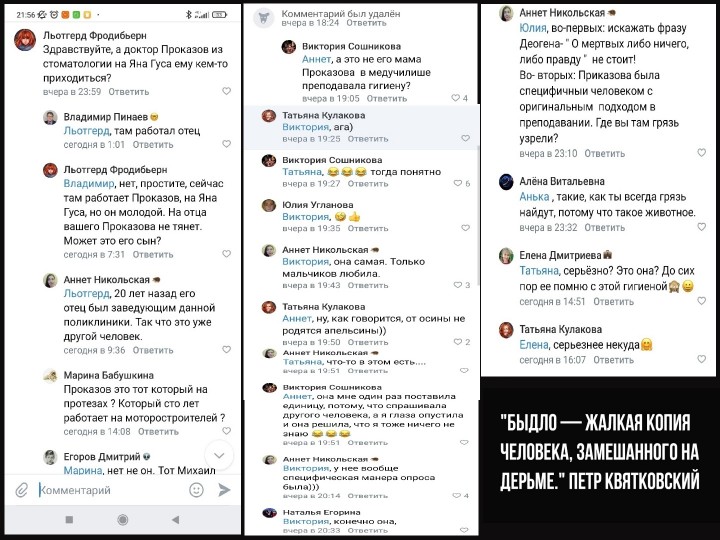Tap the round Android home button

coord(123,519)
